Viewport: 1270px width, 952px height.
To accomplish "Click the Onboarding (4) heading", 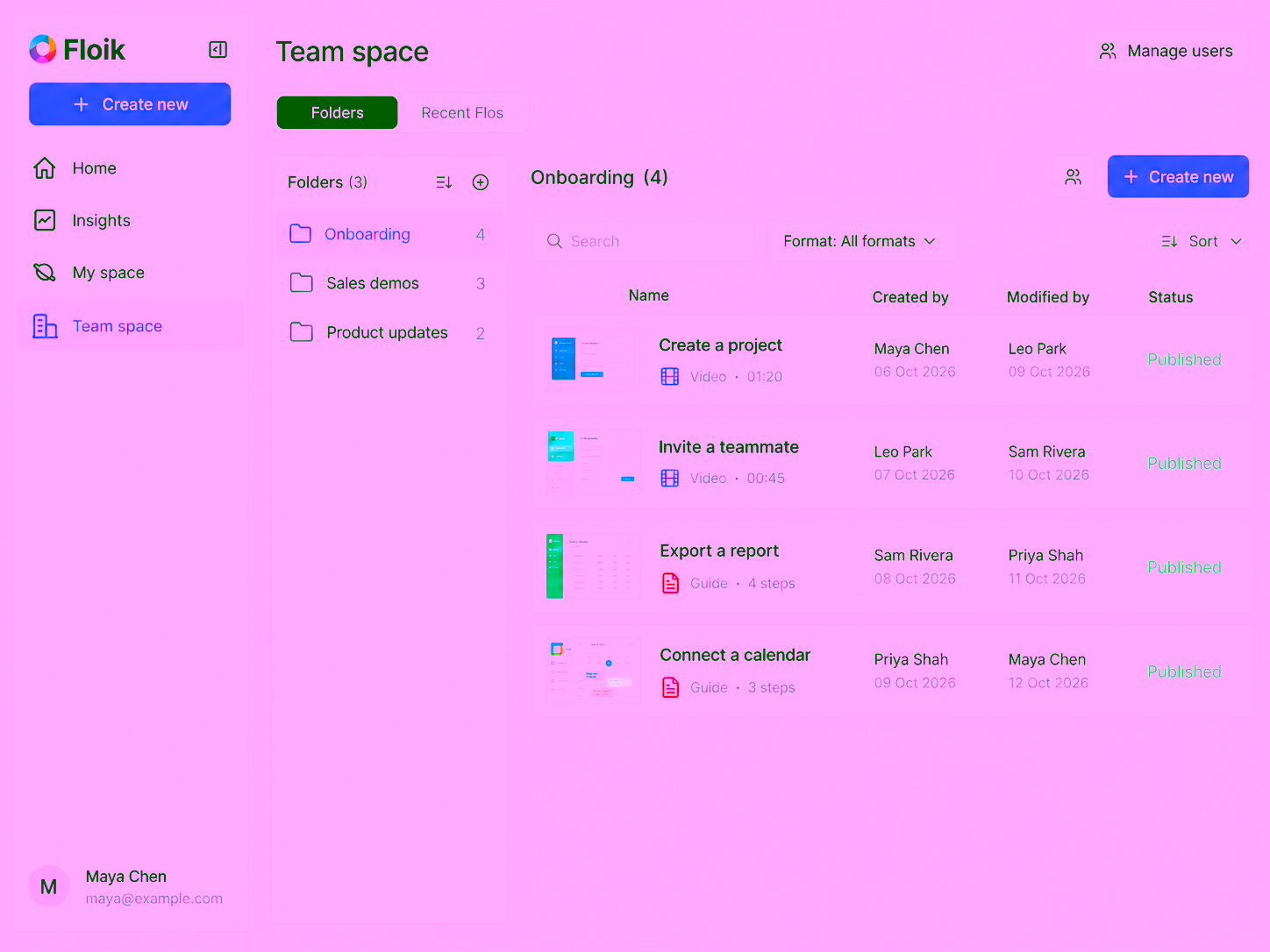I will [599, 177].
